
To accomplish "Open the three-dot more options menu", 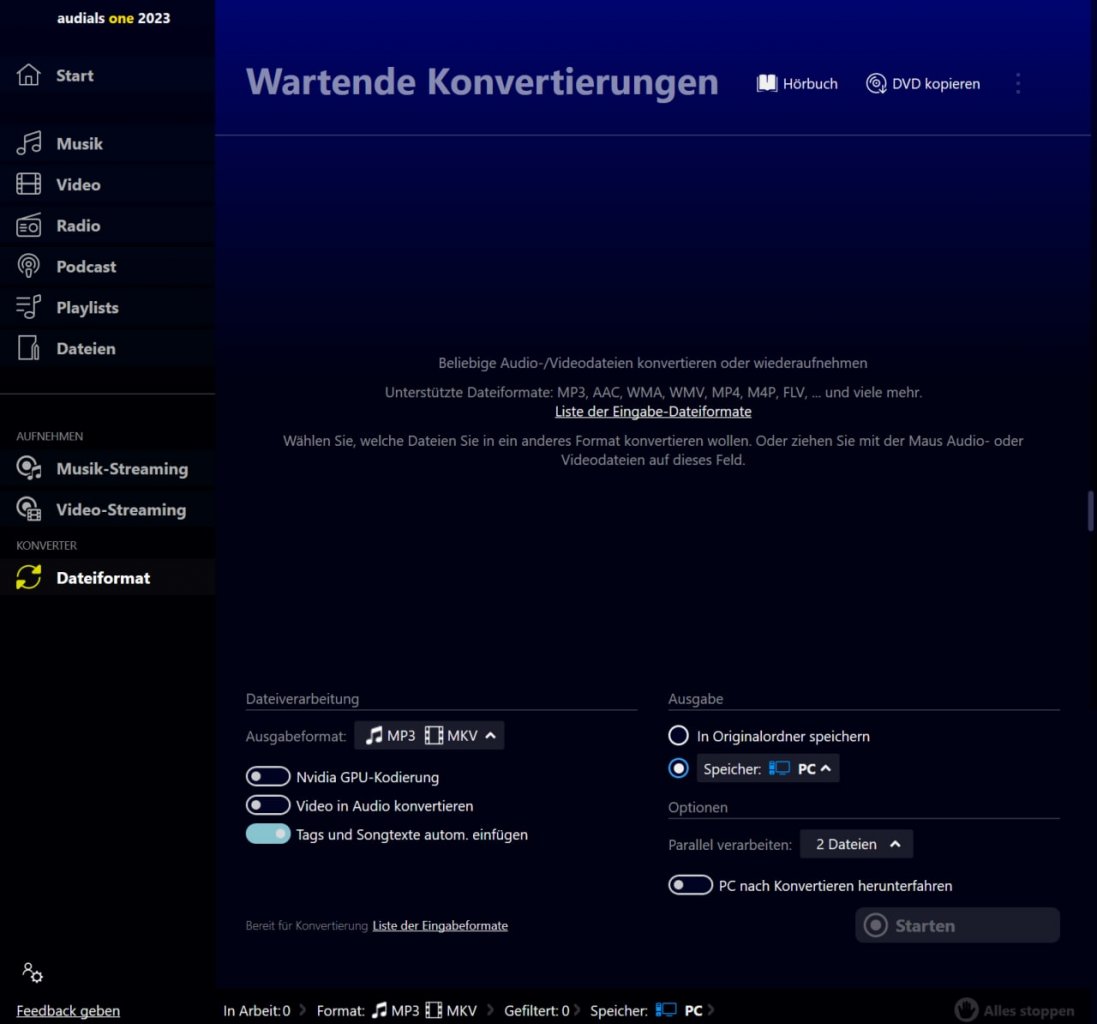I will point(1018,83).
